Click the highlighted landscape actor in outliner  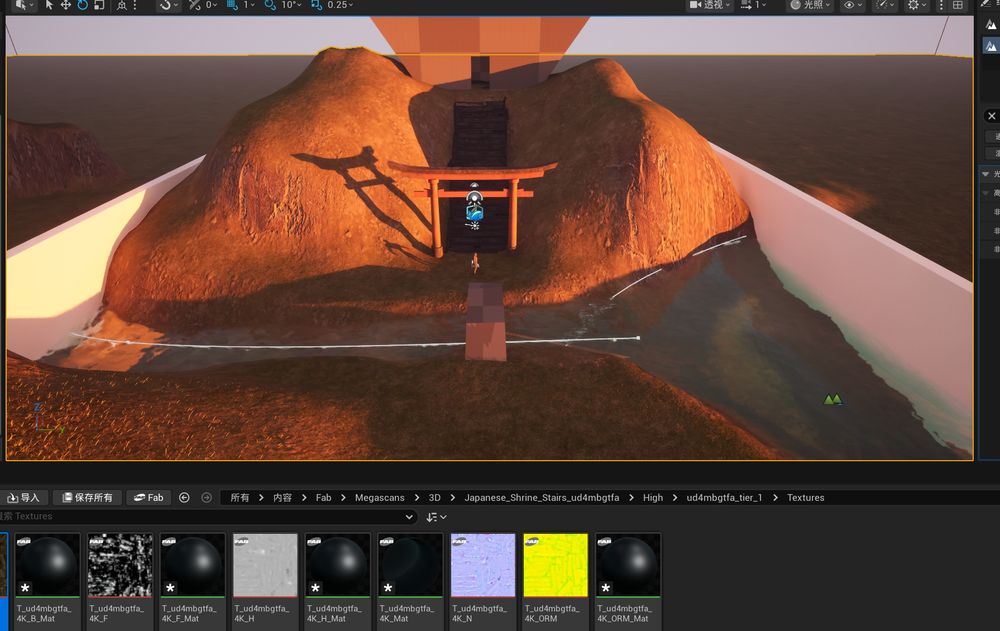991,46
